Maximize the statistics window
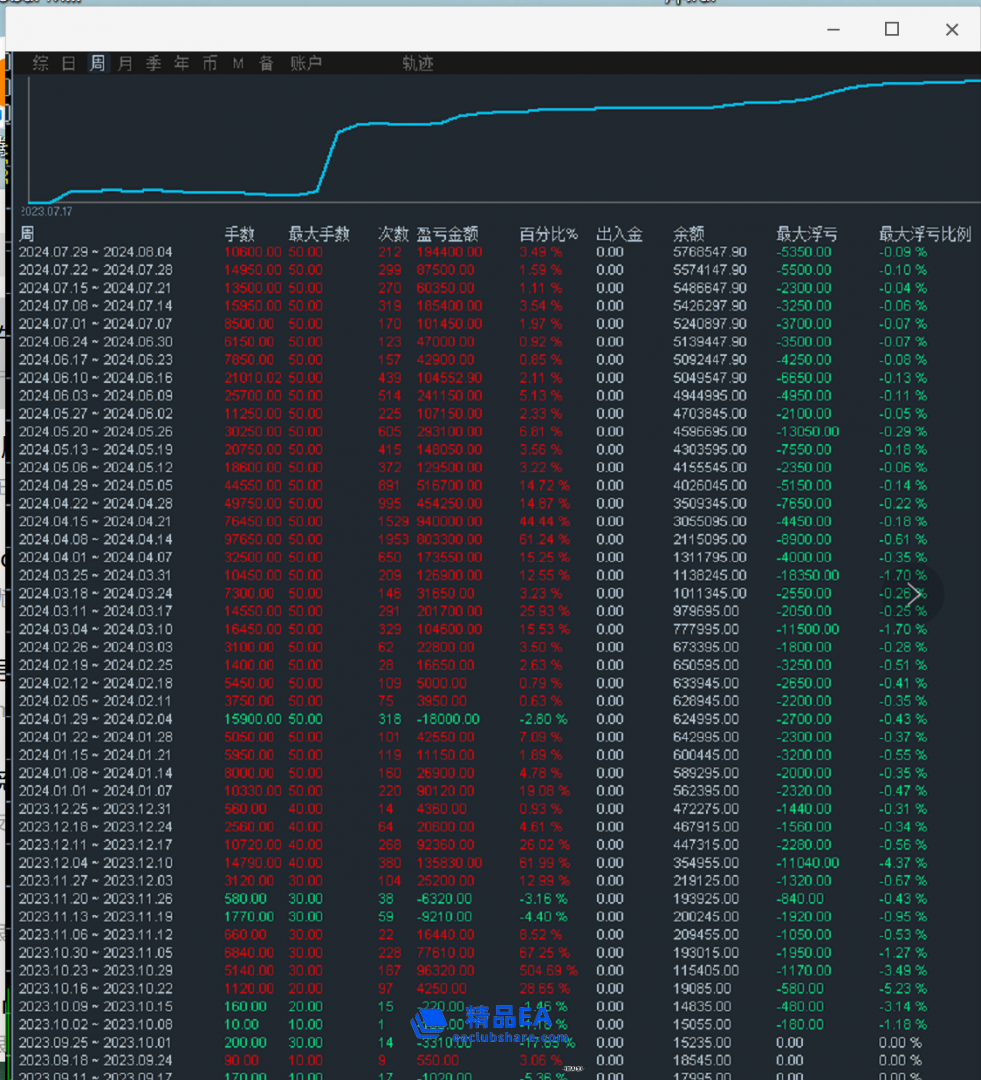Viewport: 981px width, 1080px height. (x=891, y=29)
